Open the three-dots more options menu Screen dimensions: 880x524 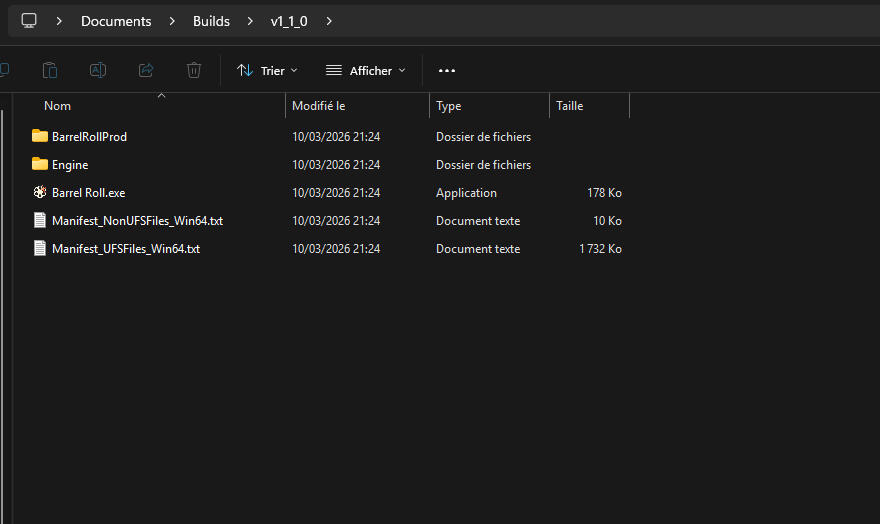tap(447, 70)
